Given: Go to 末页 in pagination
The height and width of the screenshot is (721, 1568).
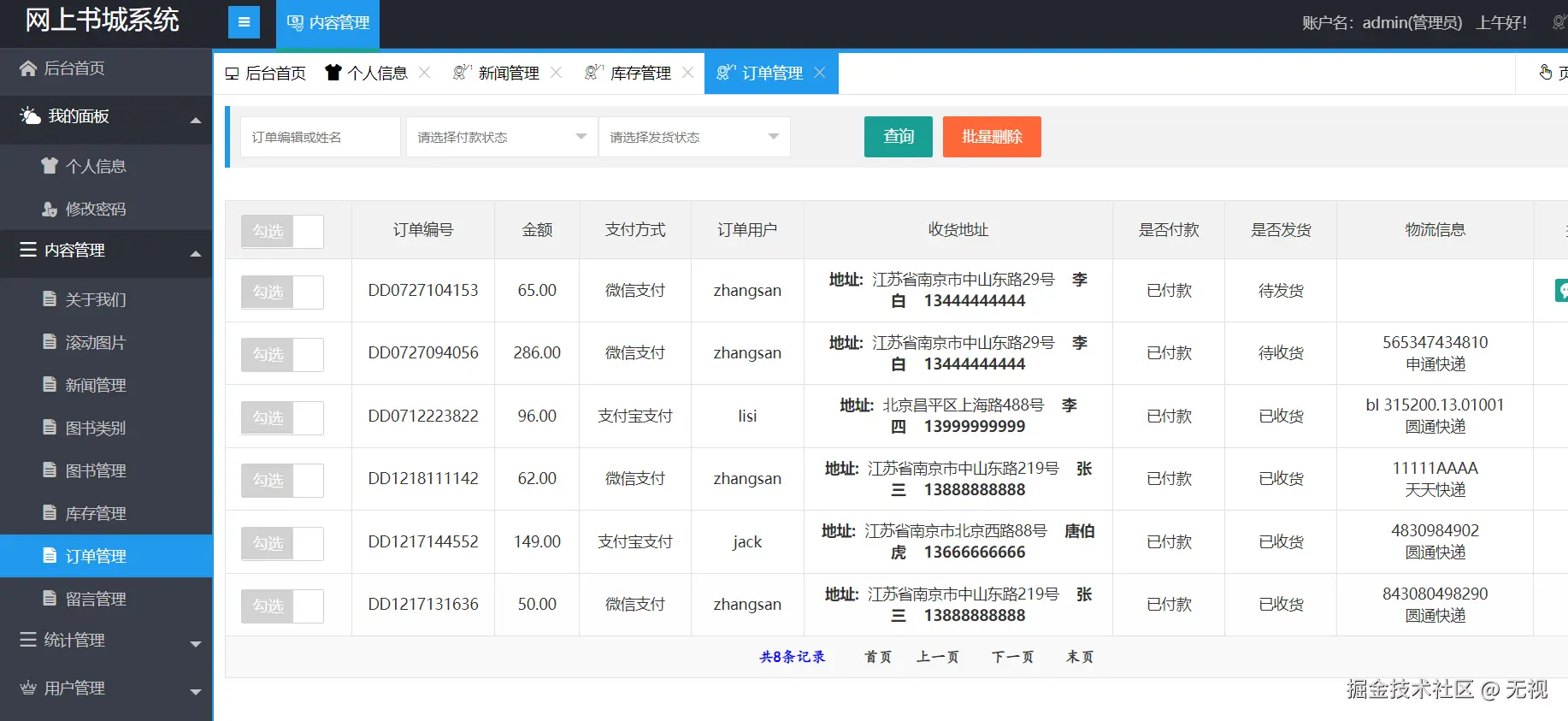Looking at the screenshot, I should click(1080, 657).
